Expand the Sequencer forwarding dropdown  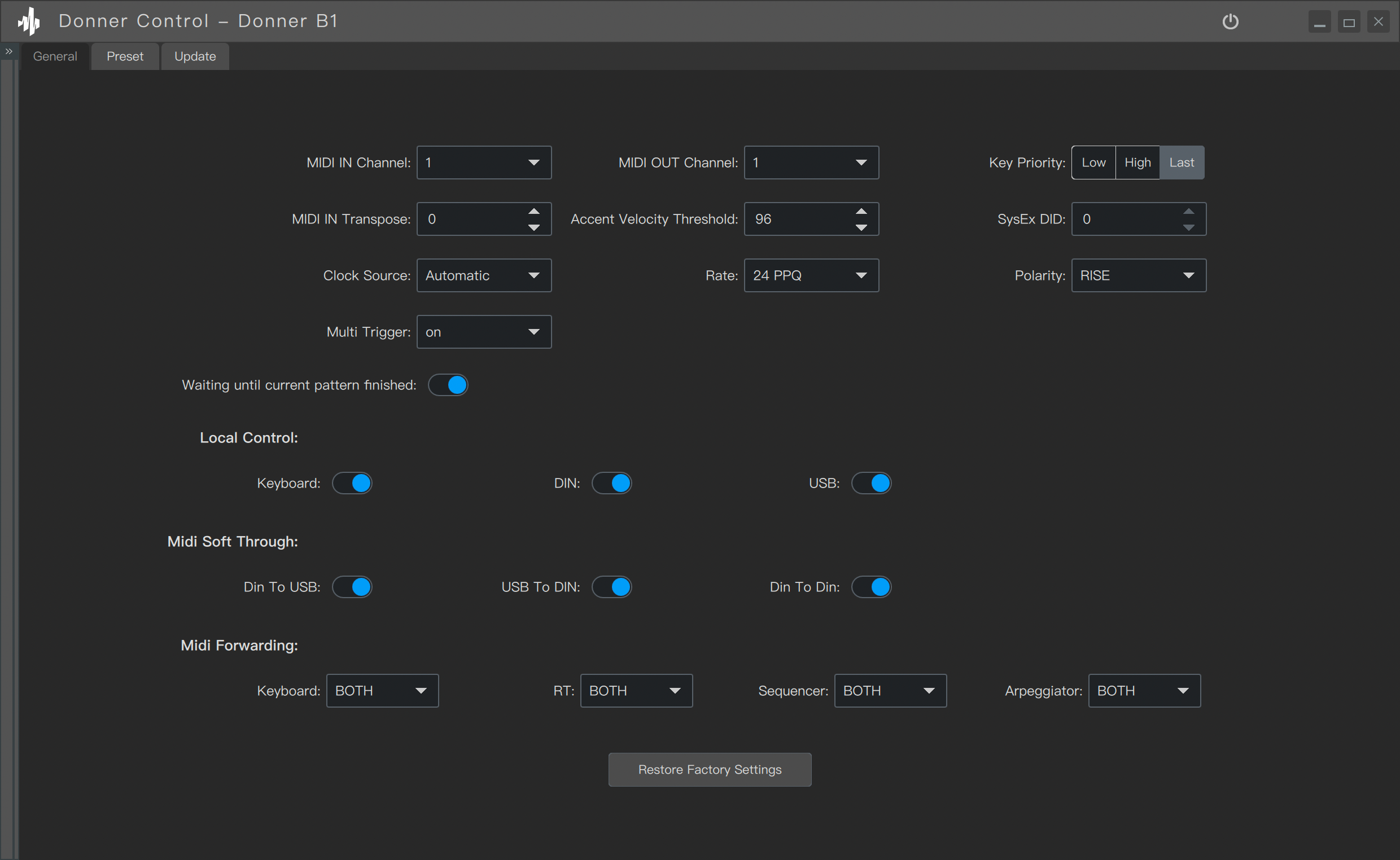[890, 691]
